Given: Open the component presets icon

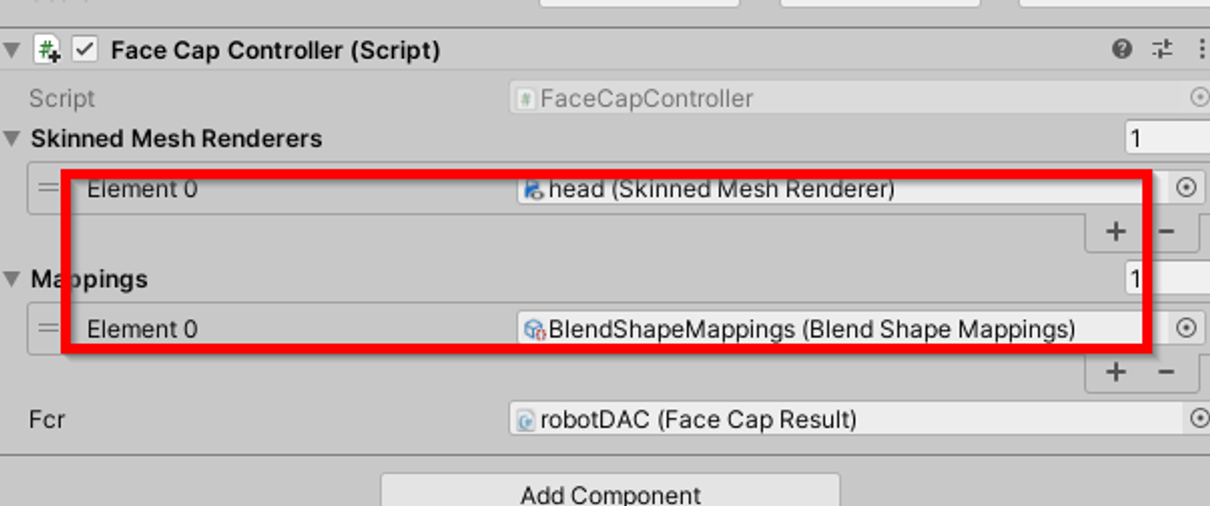Looking at the screenshot, I should pyautogui.click(x=1162, y=49).
